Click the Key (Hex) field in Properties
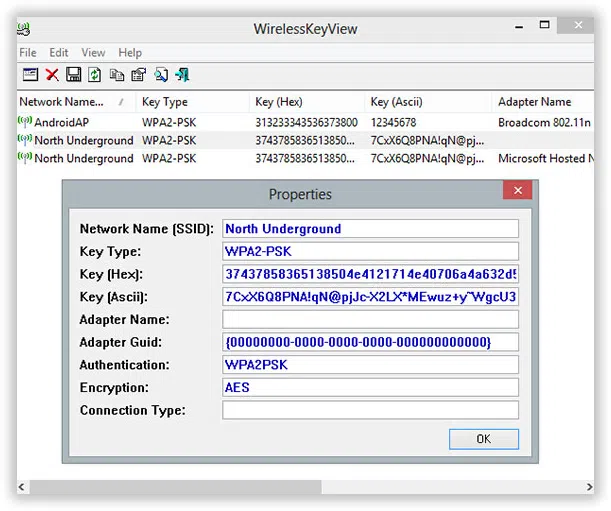The width and height of the screenshot is (611, 511). click(x=370, y=274)
